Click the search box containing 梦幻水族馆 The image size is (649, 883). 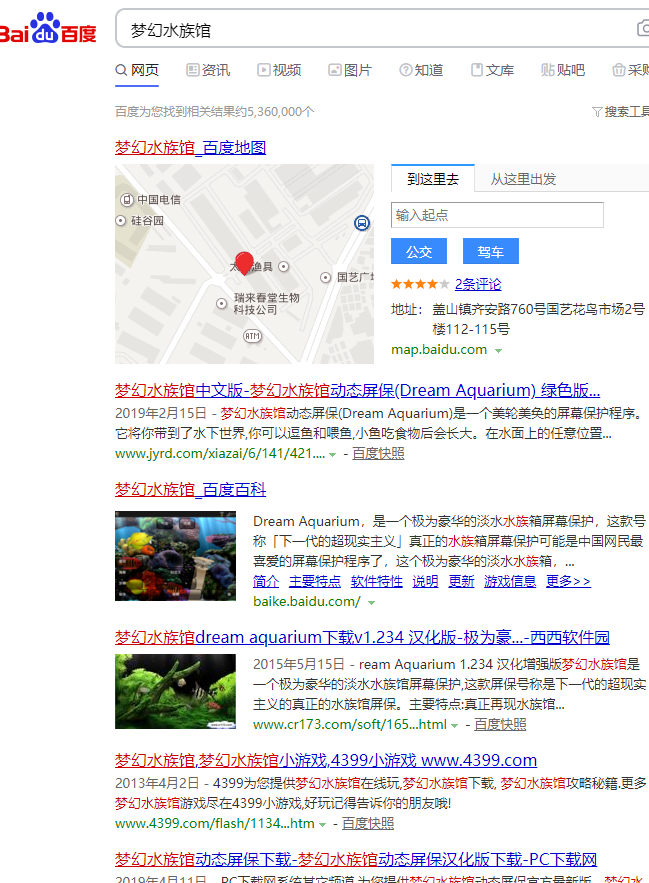pyautogui.click(x=382, y=29)
